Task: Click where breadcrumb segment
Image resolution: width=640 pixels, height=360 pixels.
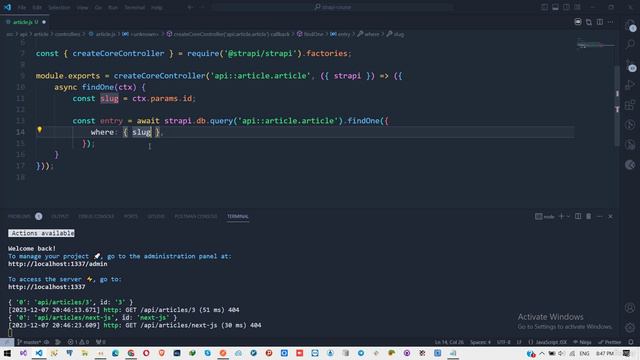Action: click(x=368, y=34)
